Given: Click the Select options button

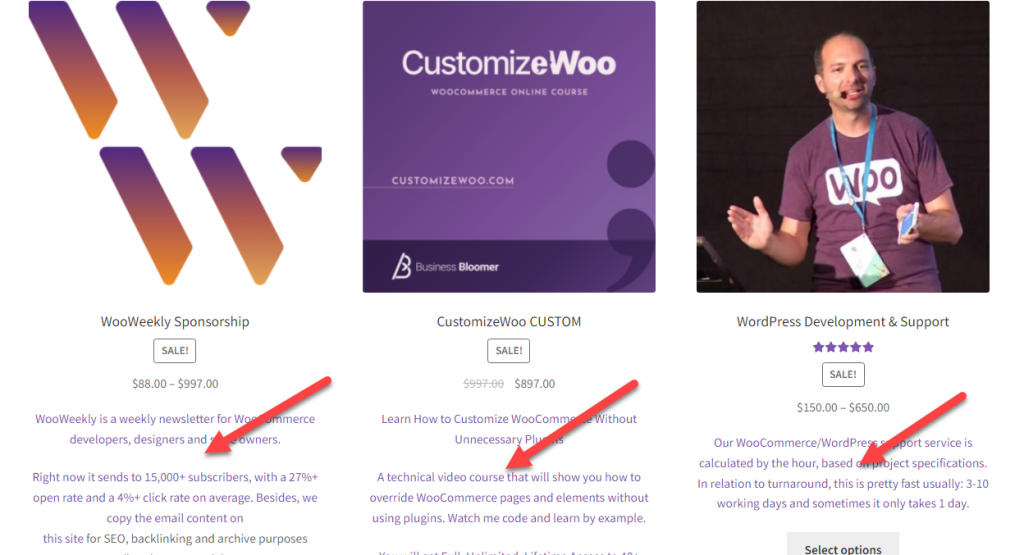Looking at the screenshot, I should pos(842,545).
